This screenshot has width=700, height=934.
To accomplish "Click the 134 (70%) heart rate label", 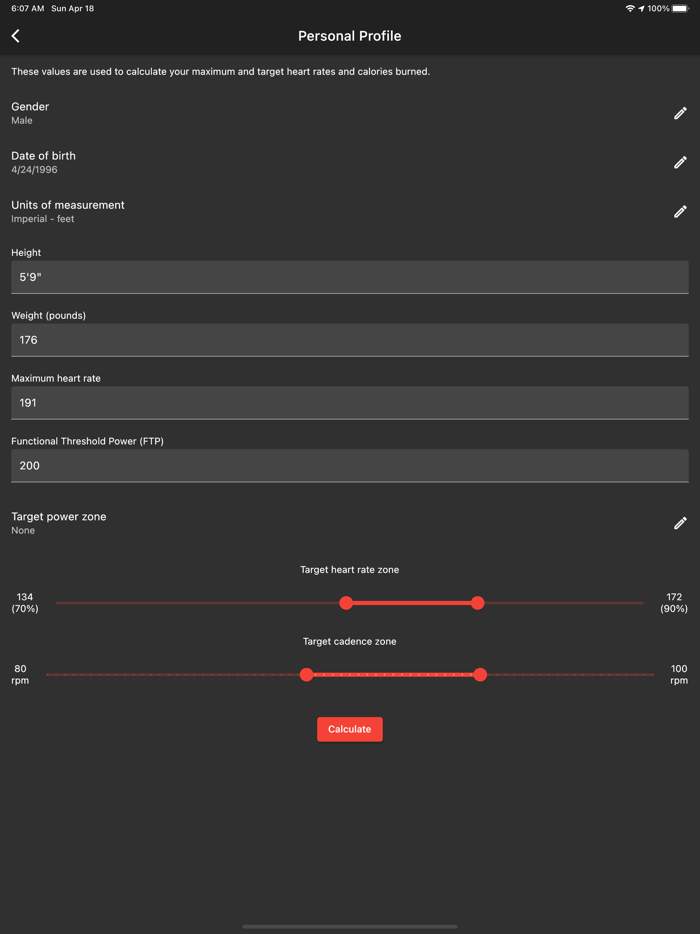I will [x=25, y=603].
